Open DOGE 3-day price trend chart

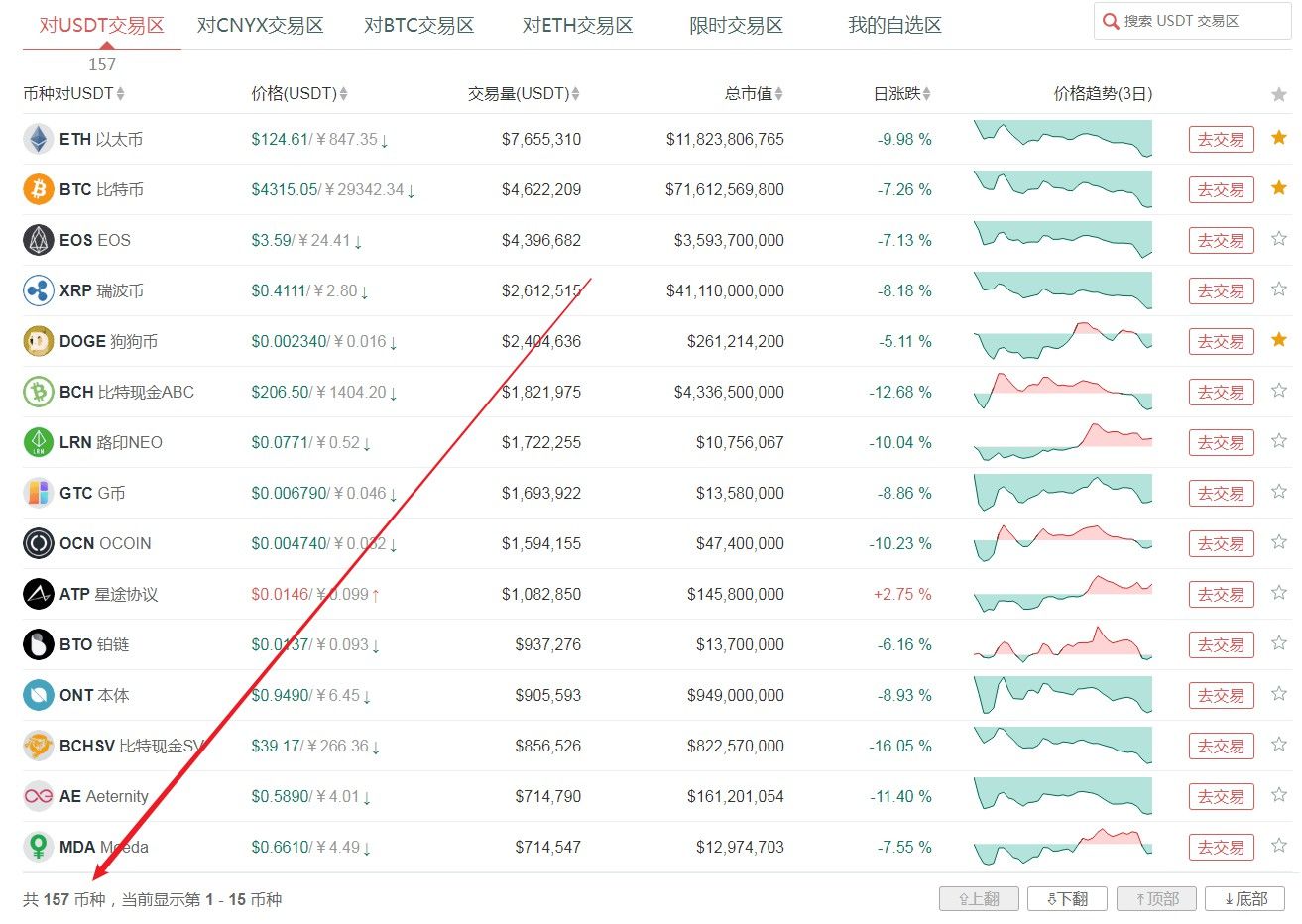pyautogui.click(x=1063, y=341)
